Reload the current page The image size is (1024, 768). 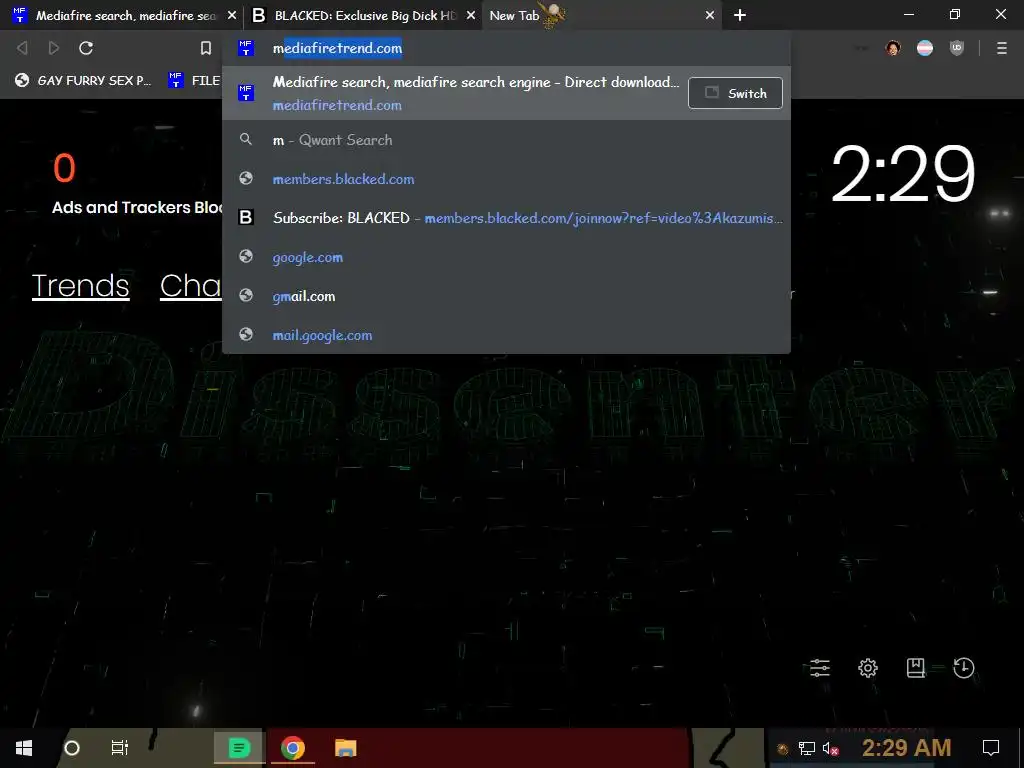pos(86,48)
